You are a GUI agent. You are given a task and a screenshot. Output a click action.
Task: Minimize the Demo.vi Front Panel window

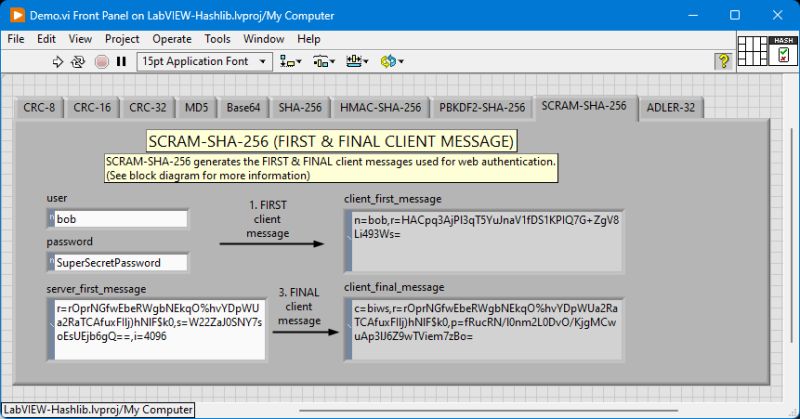[x=693, y=15]
